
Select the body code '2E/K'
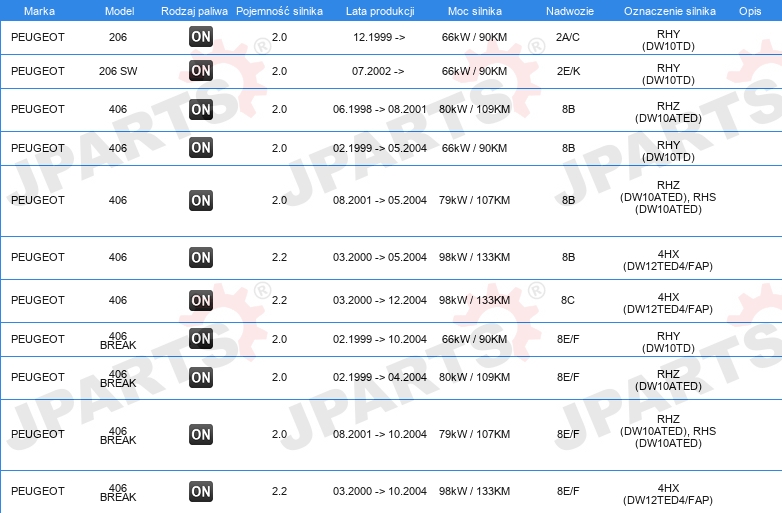569,71
